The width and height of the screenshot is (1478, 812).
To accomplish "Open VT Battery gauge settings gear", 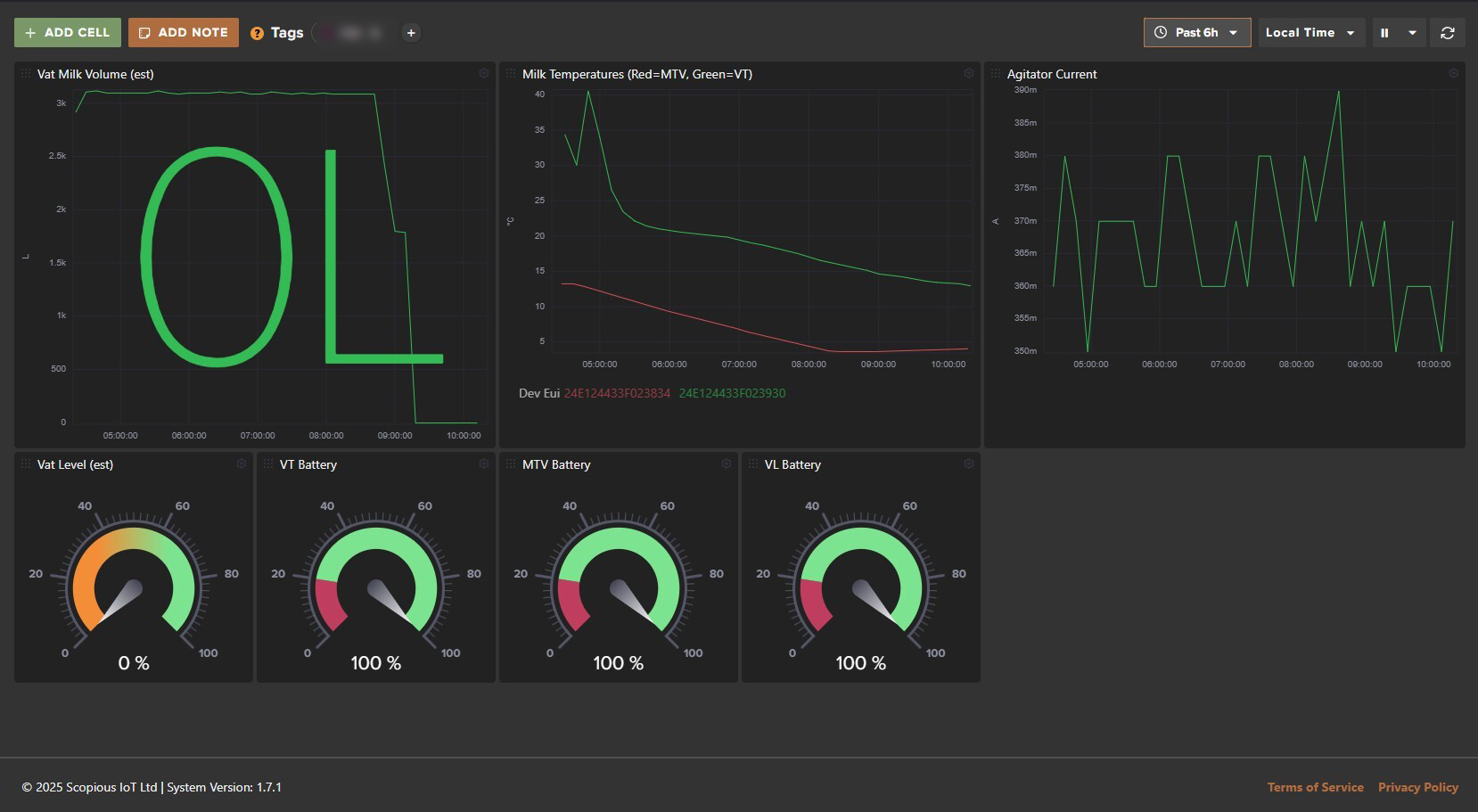I will point(483,464).
